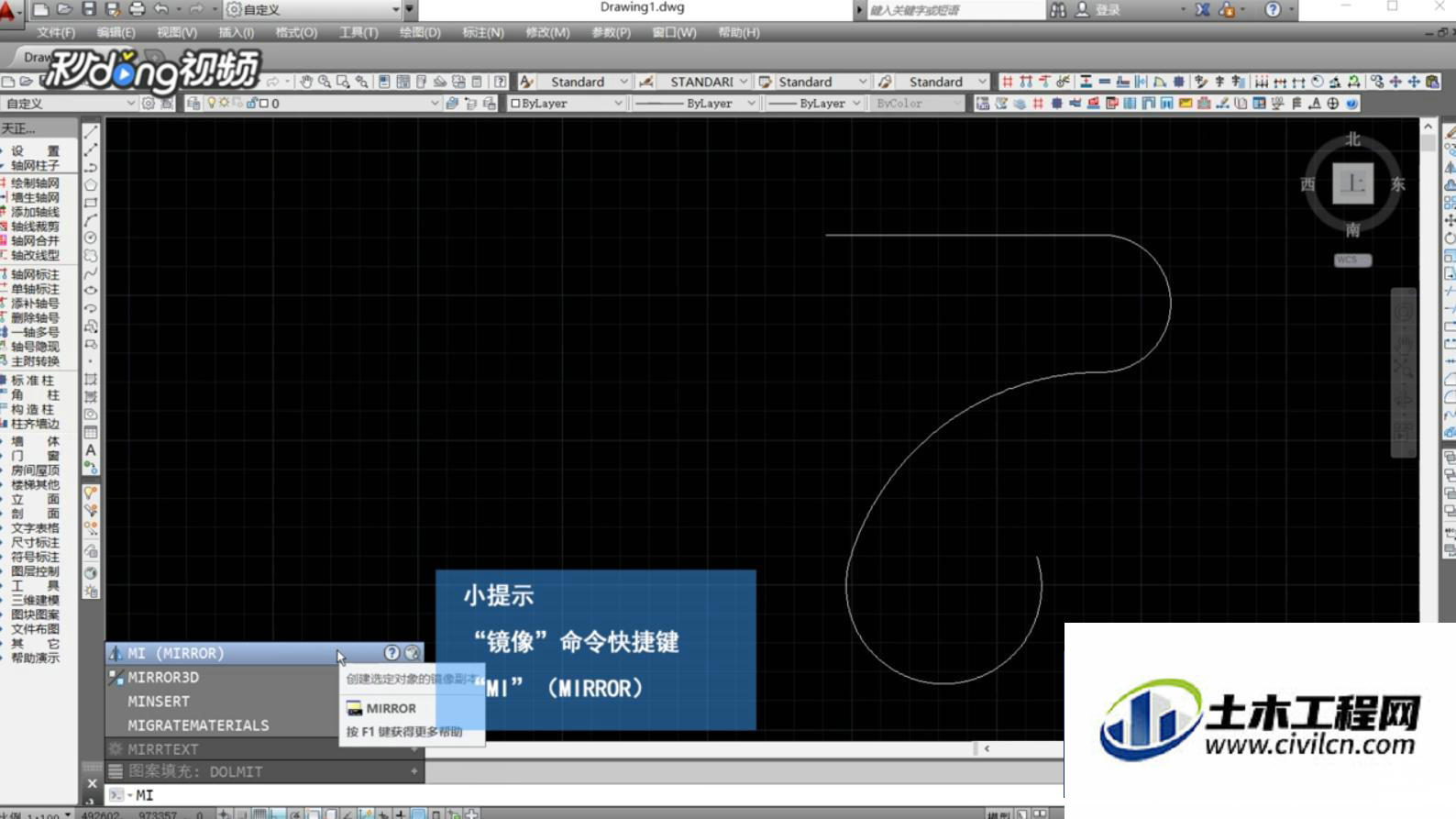This screenshot has height=819, width=1456.
Task: Click the Pan hand tool icon
Action: click(306, 82)
